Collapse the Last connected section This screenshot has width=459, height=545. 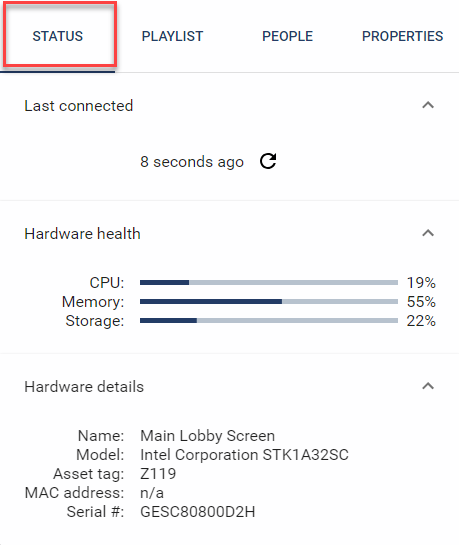[x=428, y=105]
